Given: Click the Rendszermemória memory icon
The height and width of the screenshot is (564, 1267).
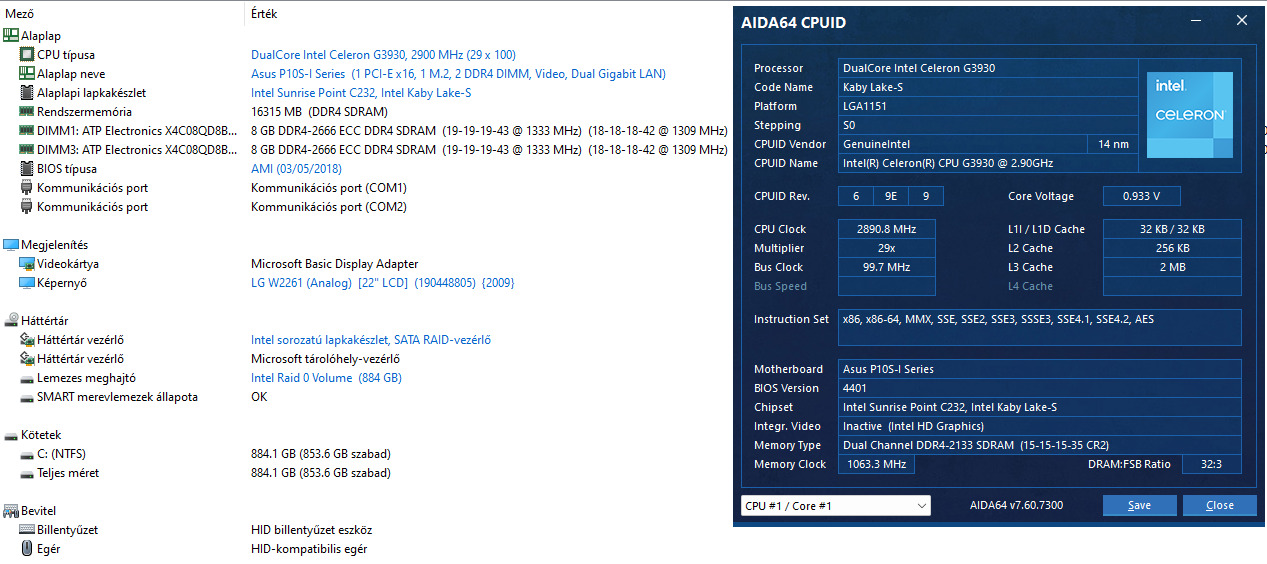Looking at the screenshot, I should click(x=27, y=112).
